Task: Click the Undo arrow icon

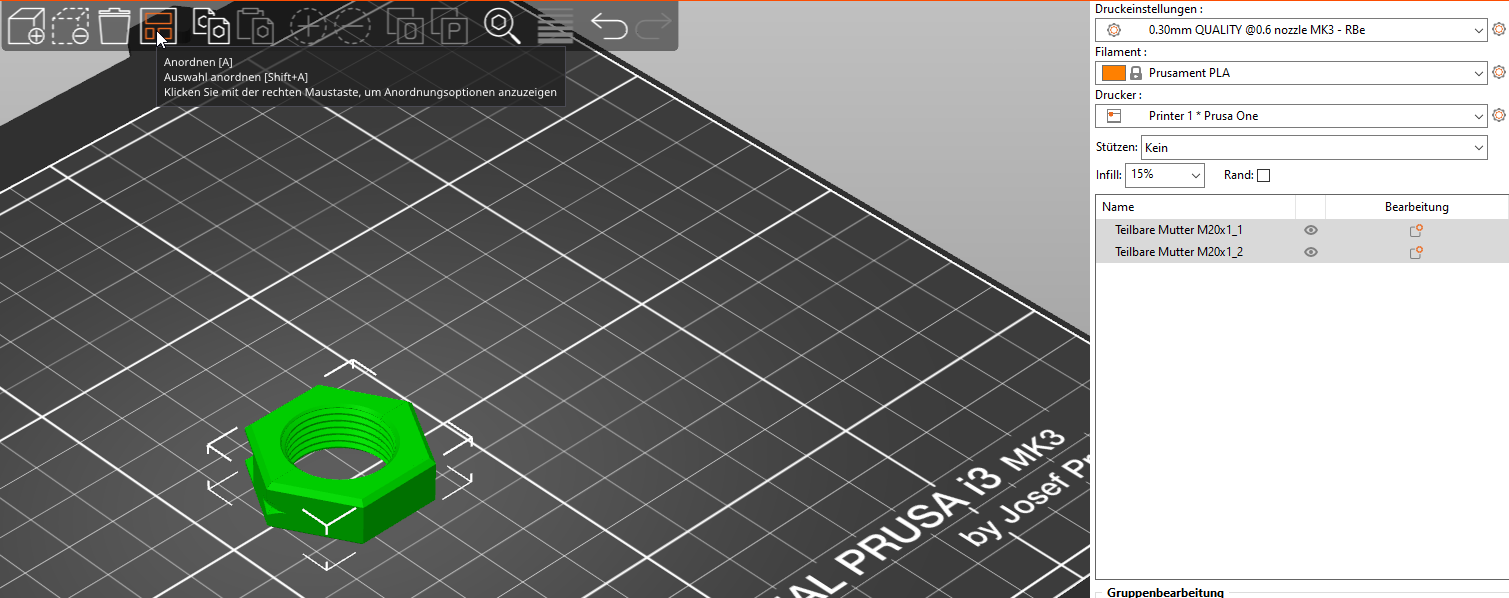Action: tap(608, 26)
